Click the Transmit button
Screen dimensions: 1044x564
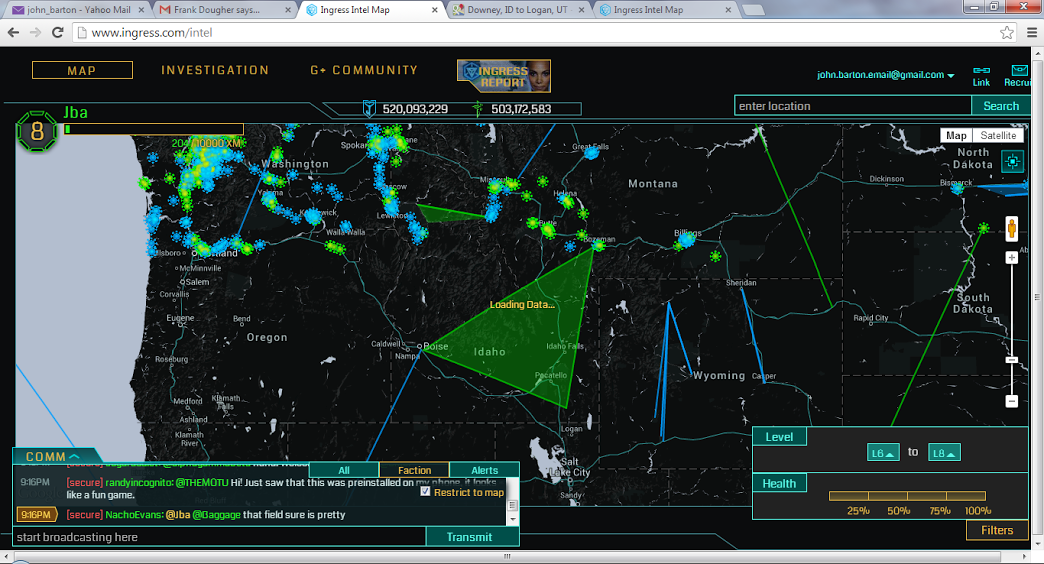tap(471, 537)
